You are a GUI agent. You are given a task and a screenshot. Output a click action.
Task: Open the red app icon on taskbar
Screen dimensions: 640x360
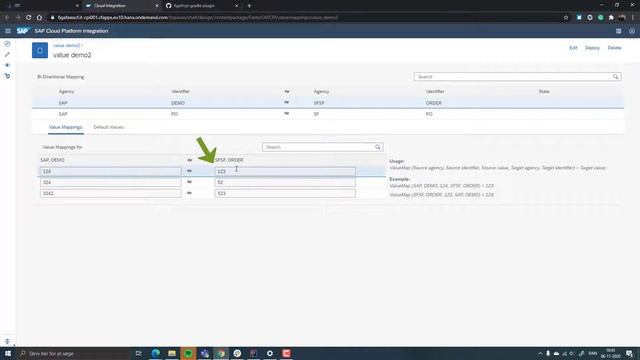point(286,353)
